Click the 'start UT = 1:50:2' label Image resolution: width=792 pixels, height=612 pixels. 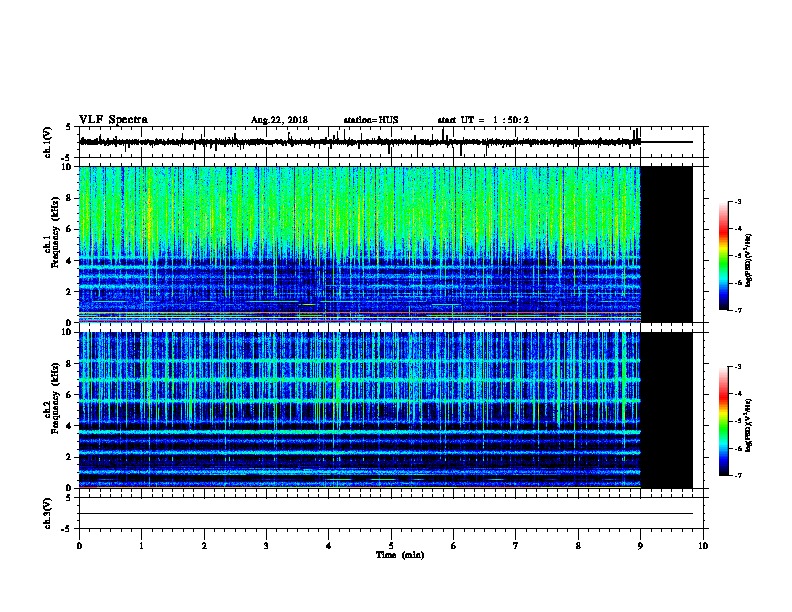[x=483, y=120]
